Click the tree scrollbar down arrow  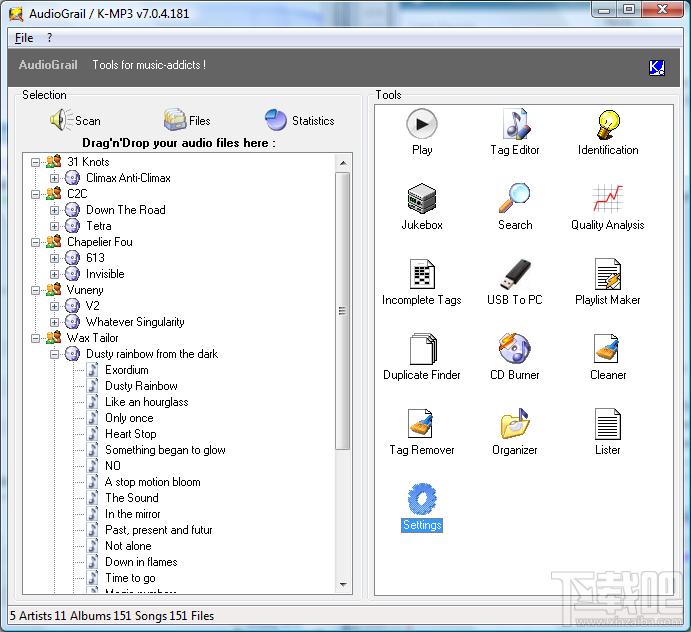343,585
